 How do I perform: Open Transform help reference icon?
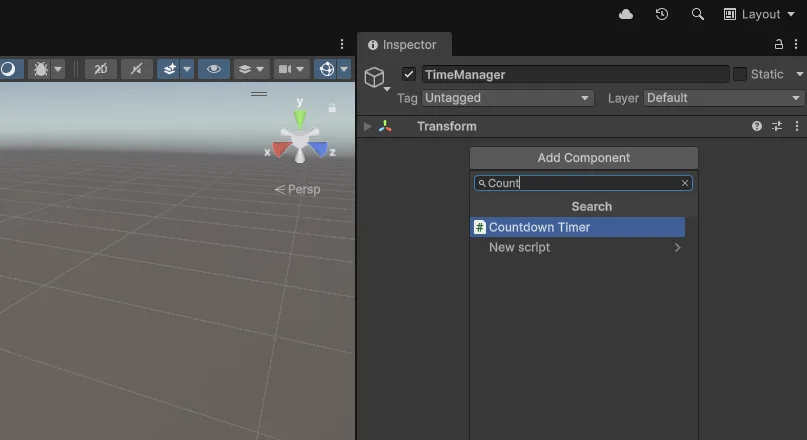point(757,126)
